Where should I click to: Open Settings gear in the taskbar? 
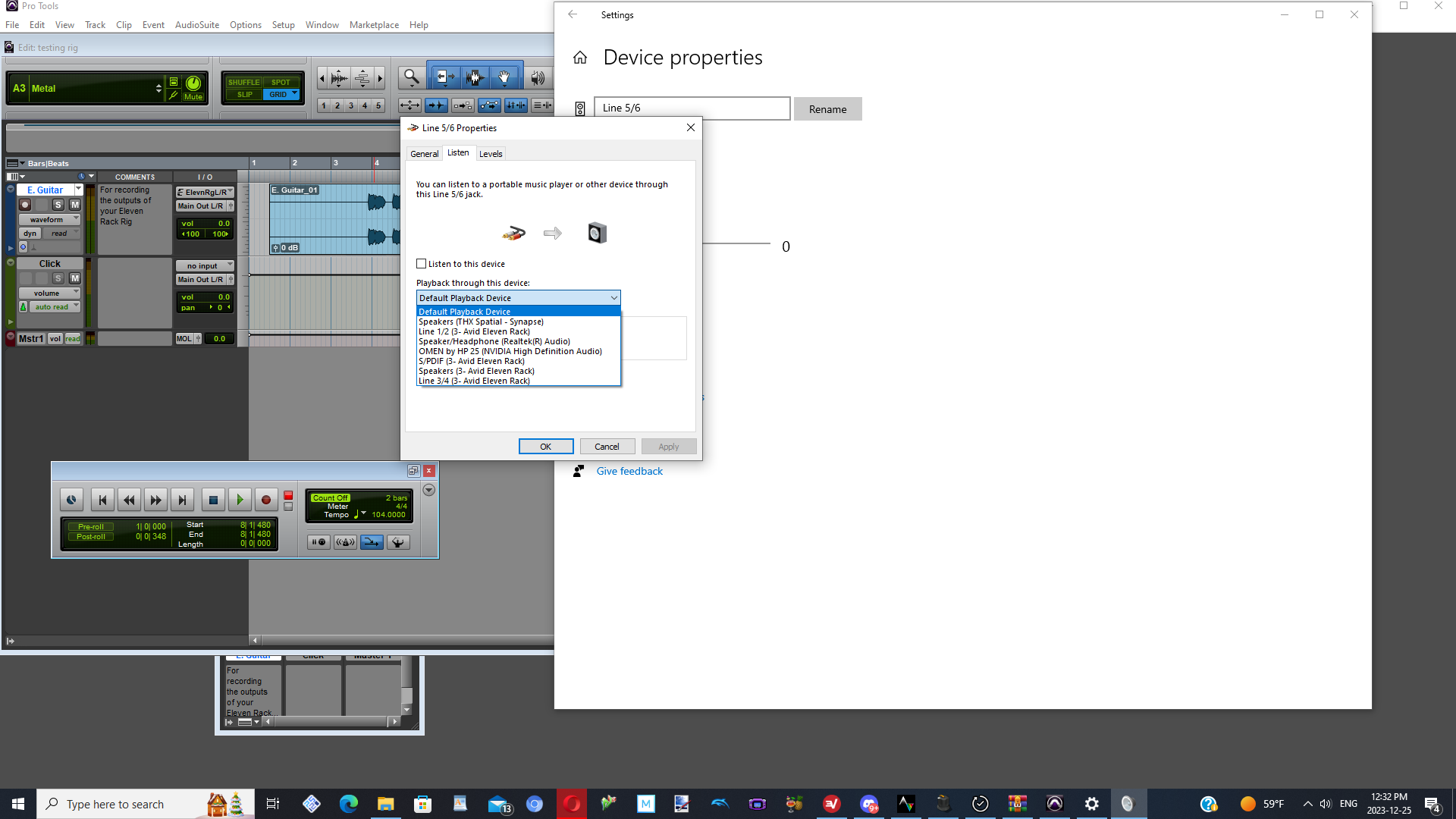(x=1091, y=804)
